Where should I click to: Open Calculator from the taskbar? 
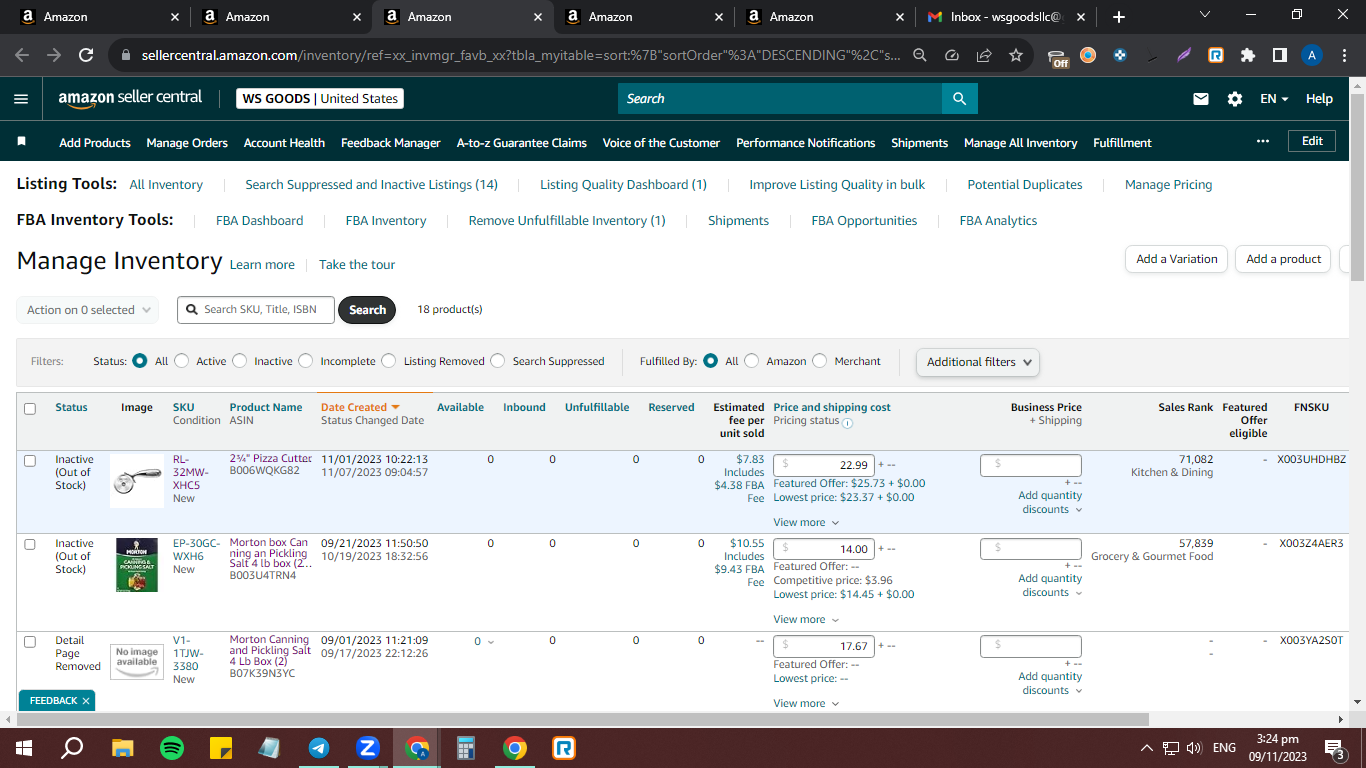pos(465,747)
